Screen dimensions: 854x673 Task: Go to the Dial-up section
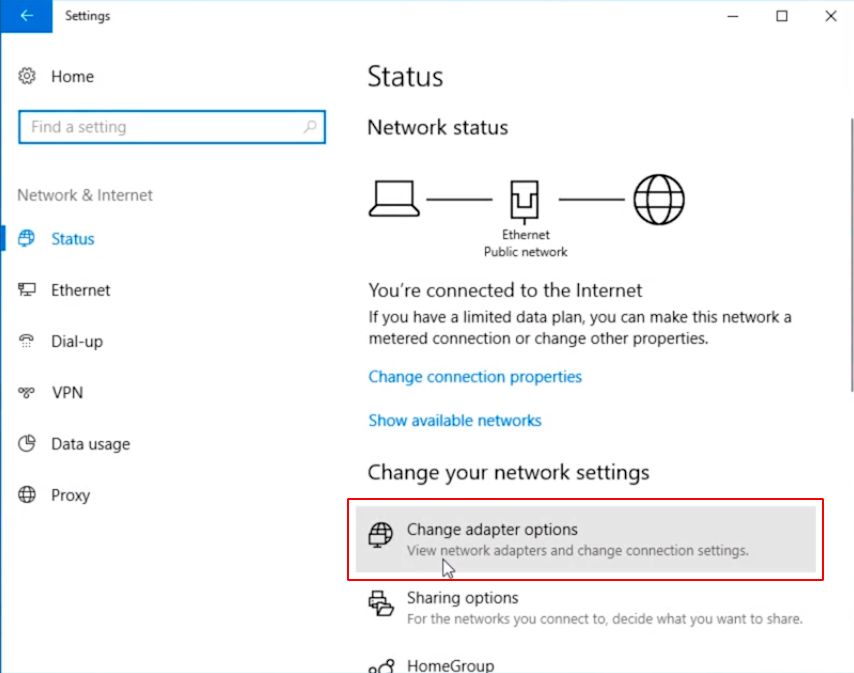(x=76, y=341)
